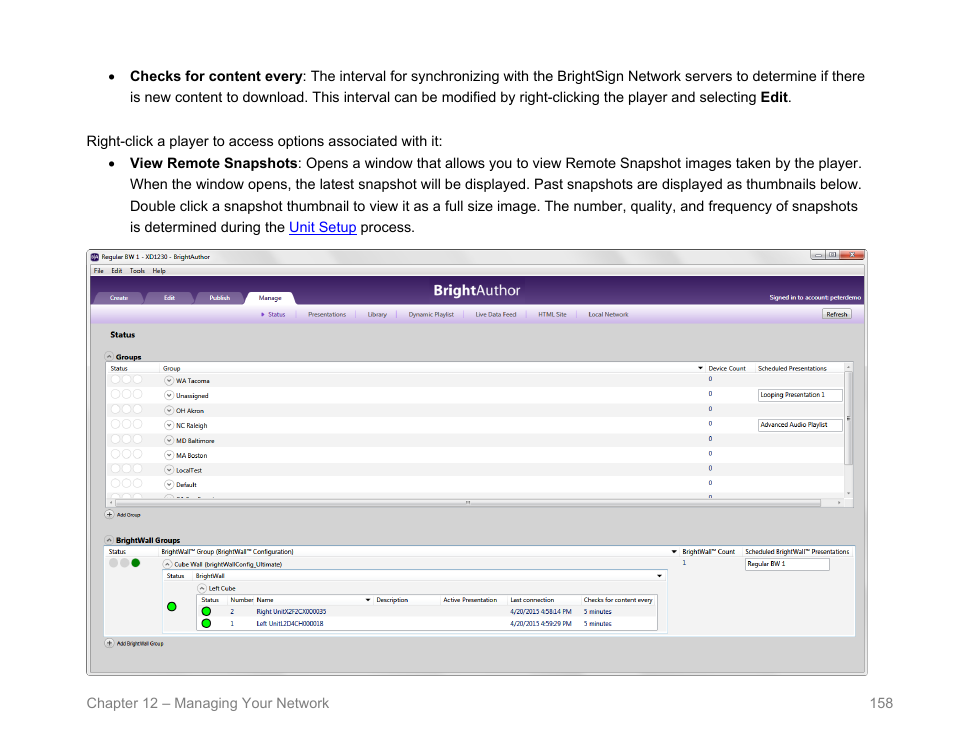The image size is (954, 738).
Task: Click Cube Wall green status indicator
Action: 136,563
